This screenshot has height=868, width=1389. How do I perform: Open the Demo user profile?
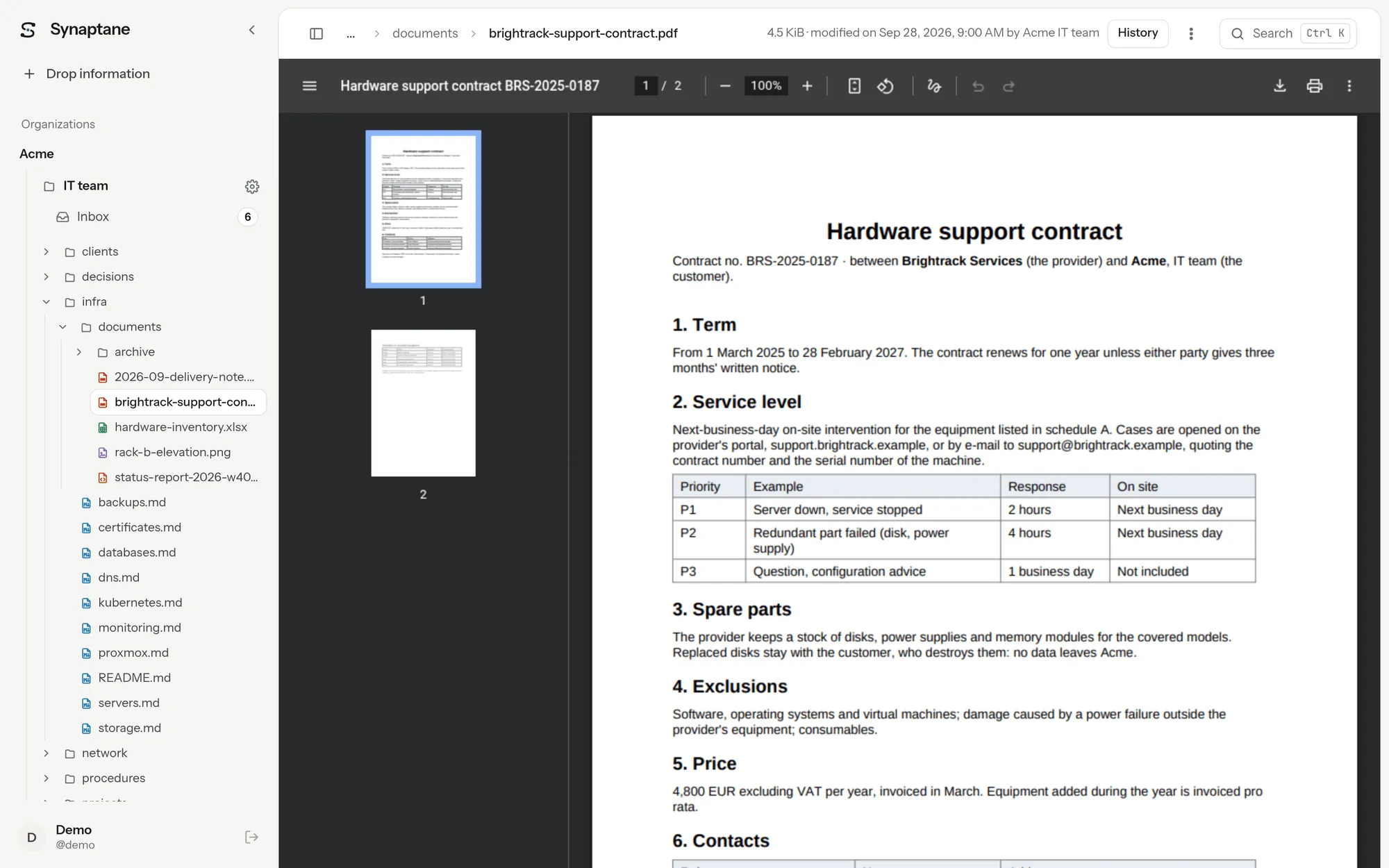click(75, 837)
